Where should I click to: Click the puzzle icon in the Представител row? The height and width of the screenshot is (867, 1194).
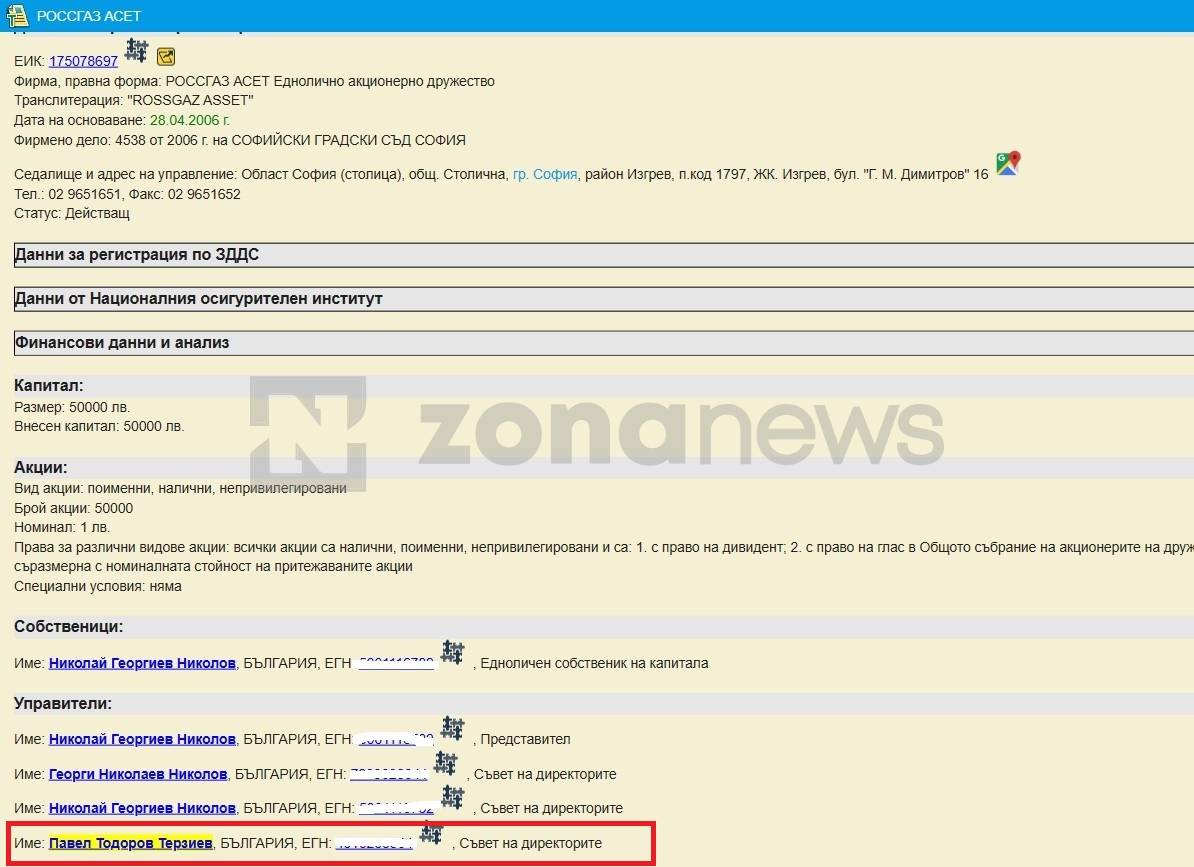[x=453, y=729]
